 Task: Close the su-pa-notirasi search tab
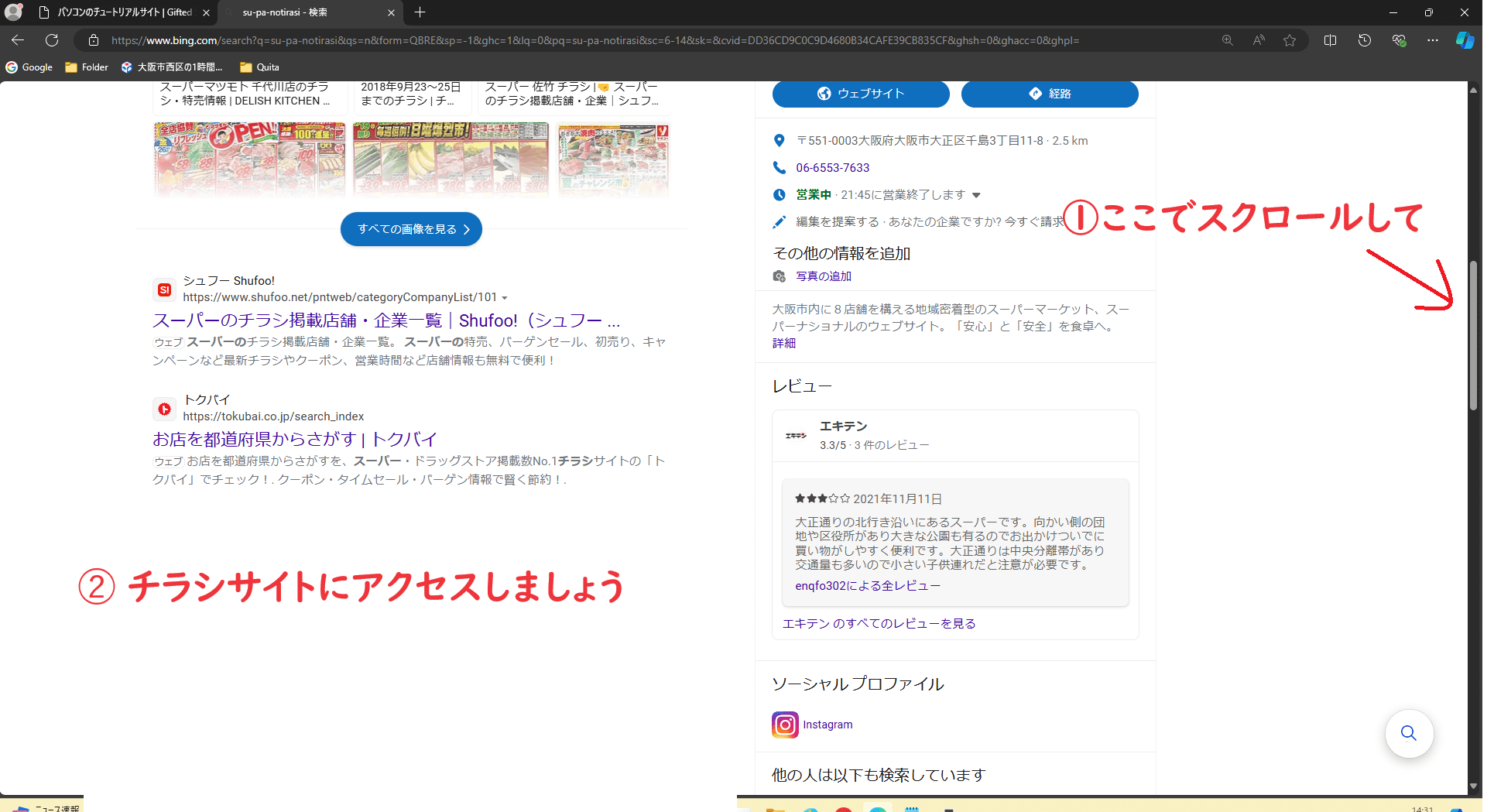pos(391,12)
